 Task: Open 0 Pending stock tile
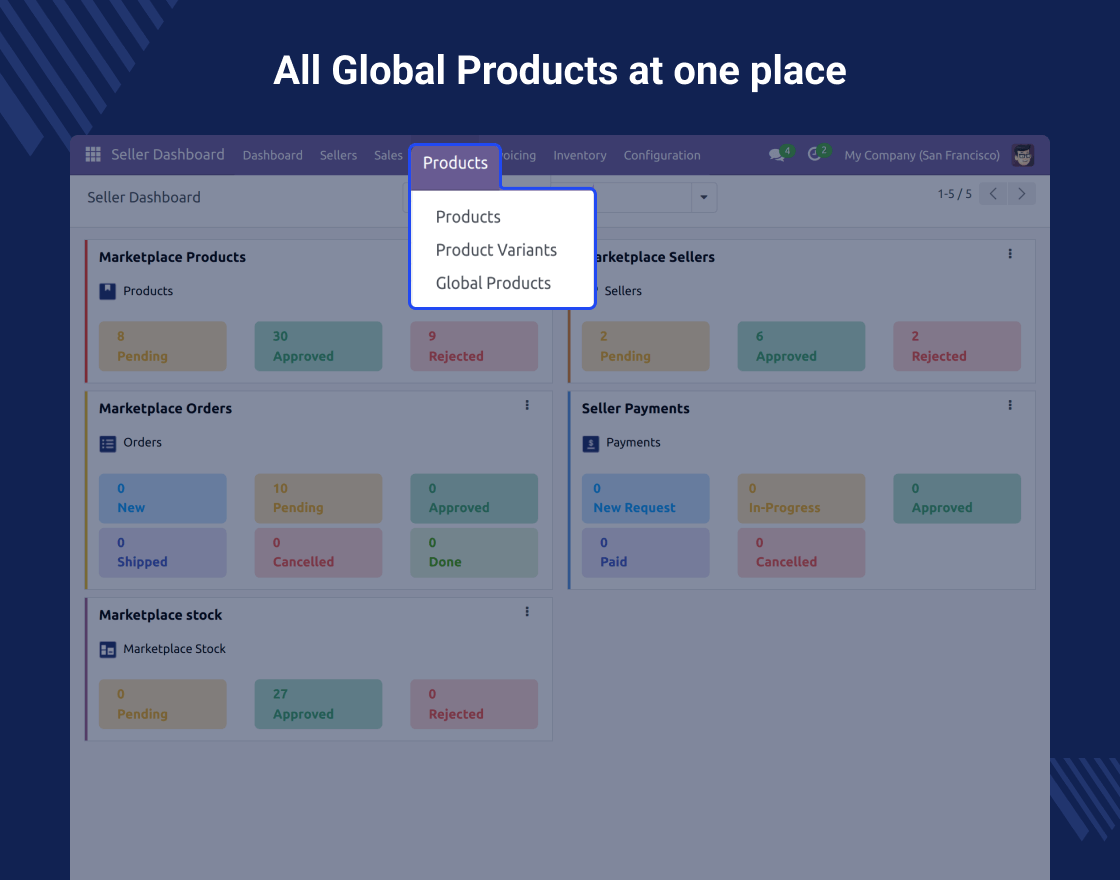163,704
